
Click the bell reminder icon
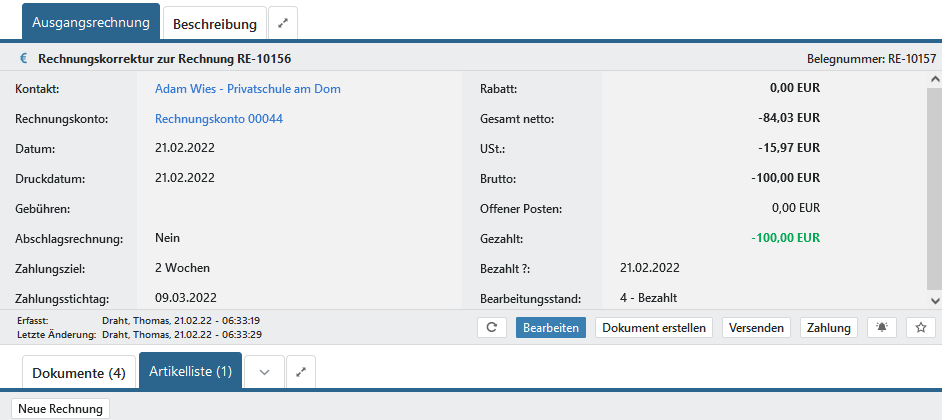point(881,328)
